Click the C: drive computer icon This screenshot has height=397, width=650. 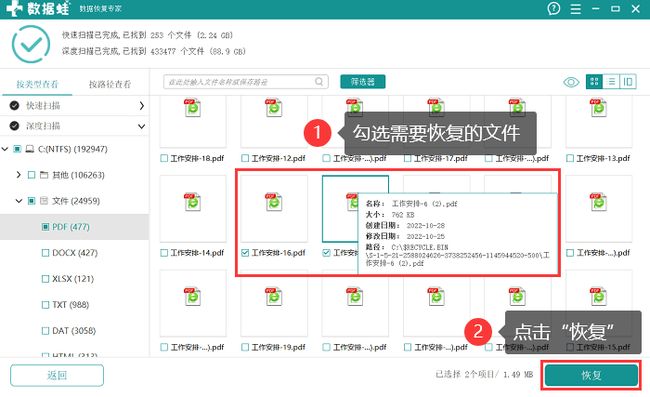coord(30,149)
